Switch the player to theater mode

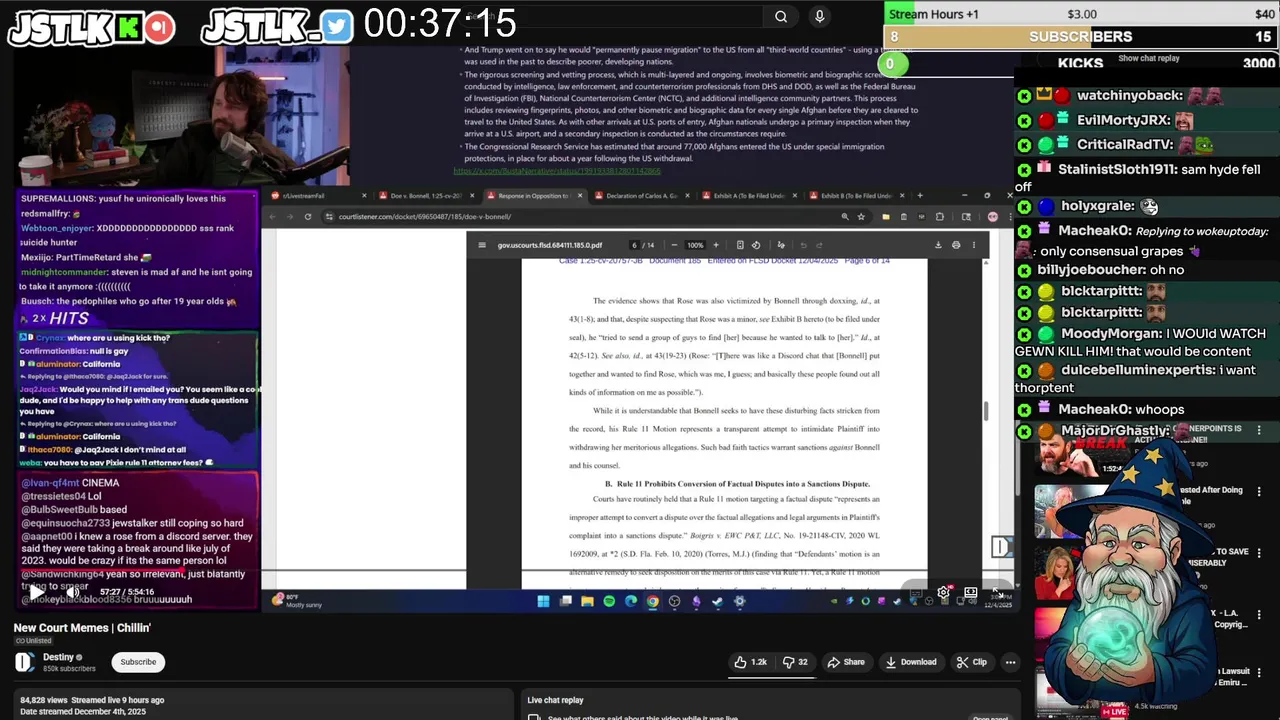pyautogui.click(x=970, y=593)
